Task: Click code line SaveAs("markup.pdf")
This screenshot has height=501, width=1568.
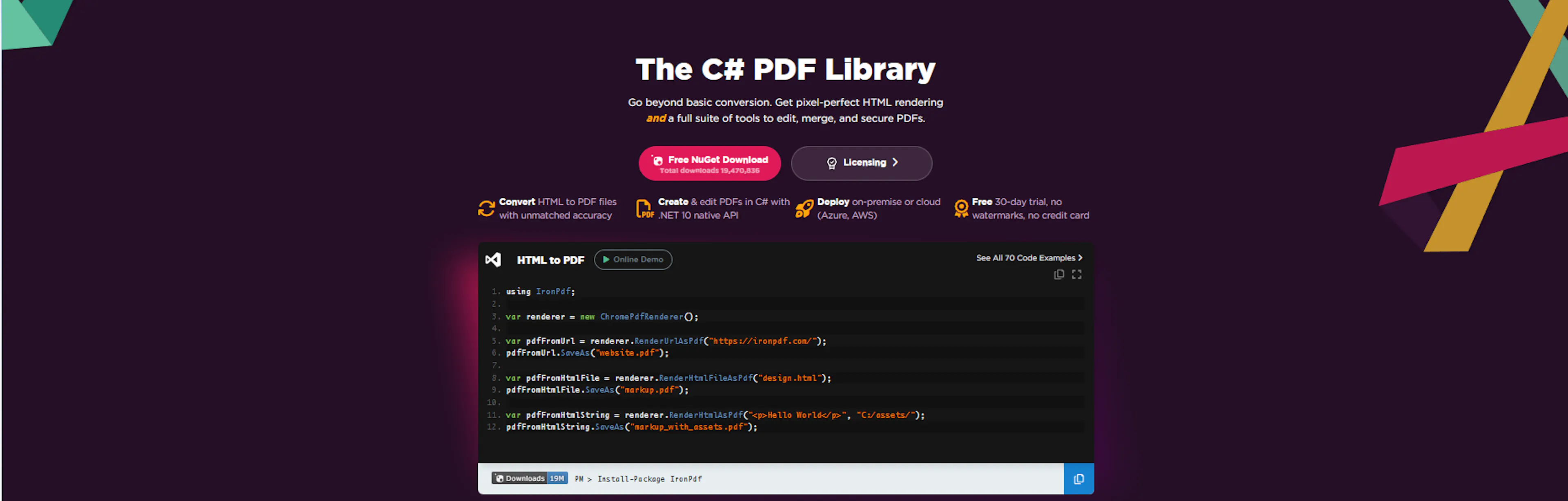Action: [x=597, y=390]
